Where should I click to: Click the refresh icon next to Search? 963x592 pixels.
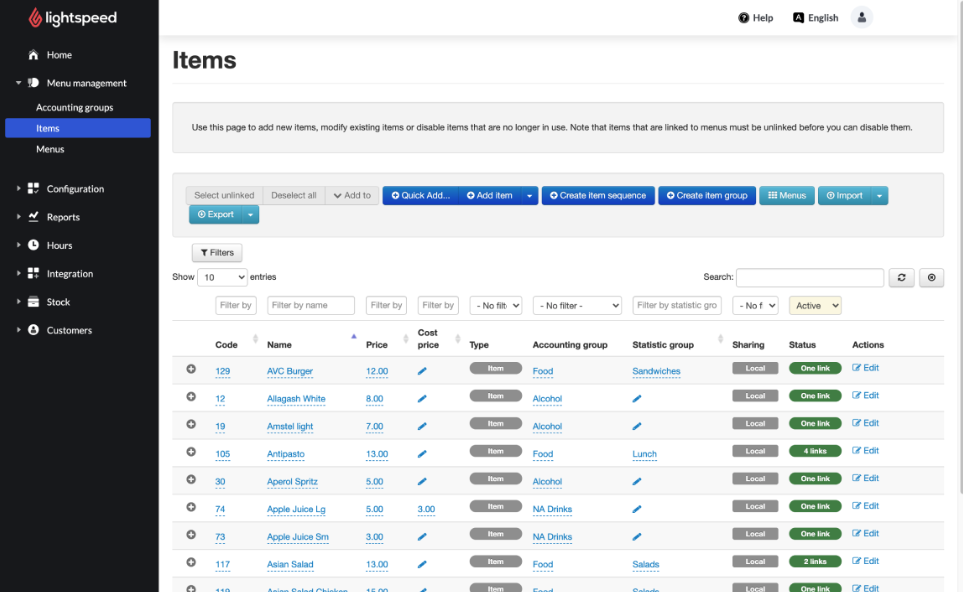[x=902, y=278]
